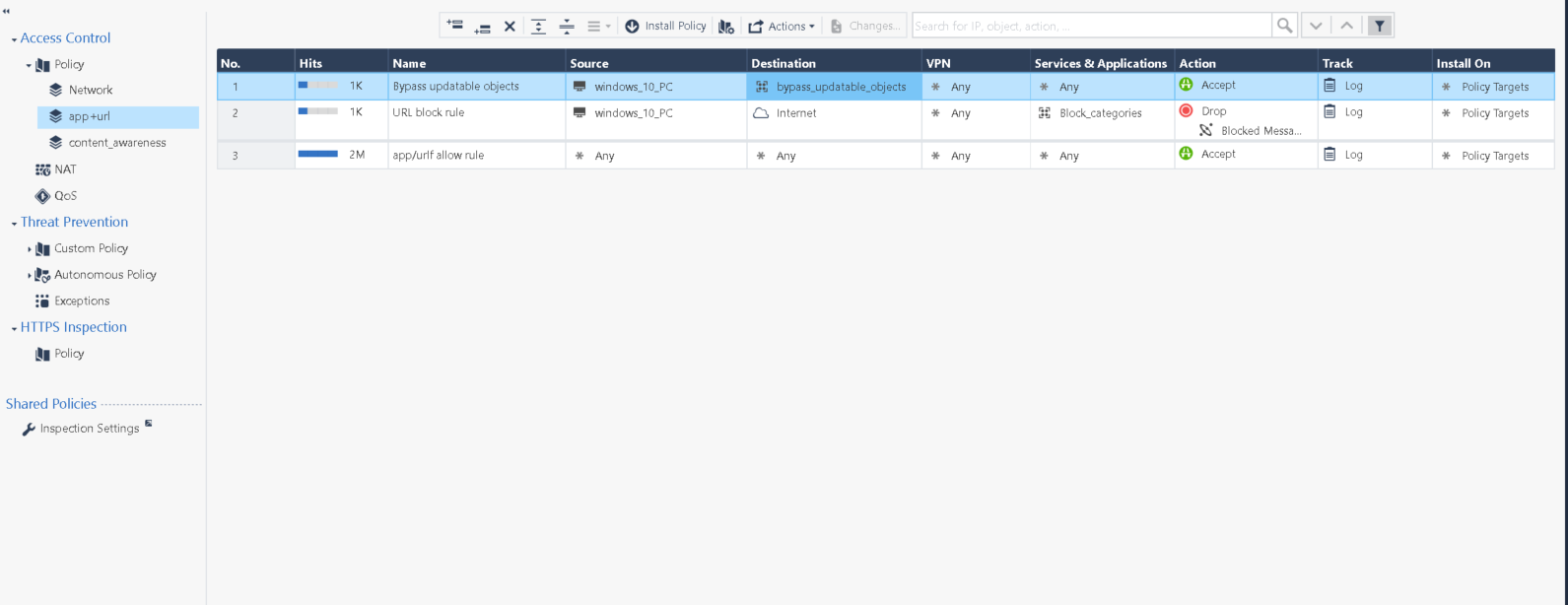
Task: Select rule name "URL block rule"
Action: pyautogui.click(x=429, y=113)
